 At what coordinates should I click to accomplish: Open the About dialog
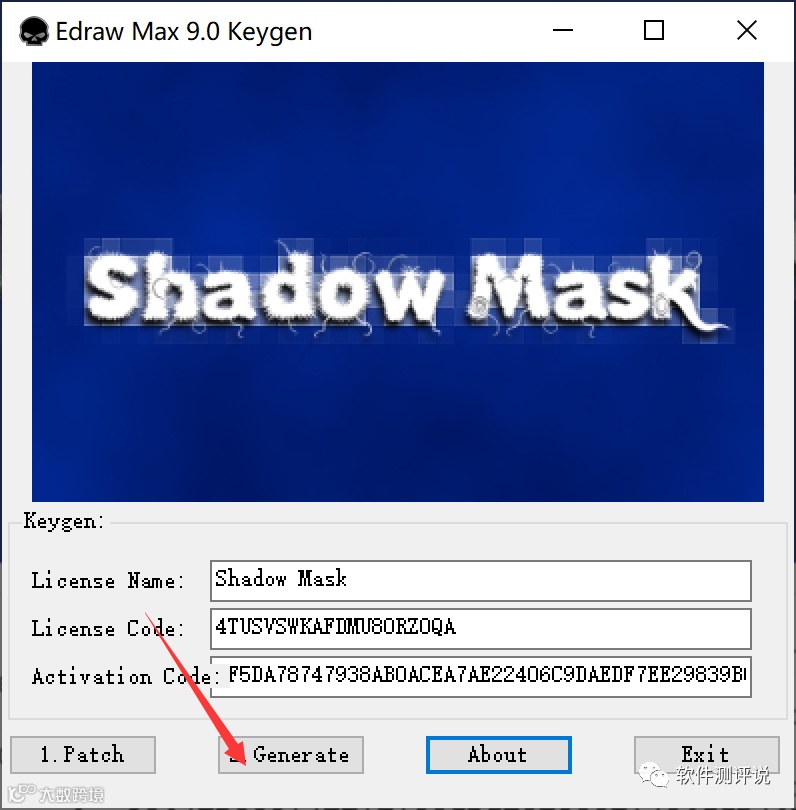[498, 755]
